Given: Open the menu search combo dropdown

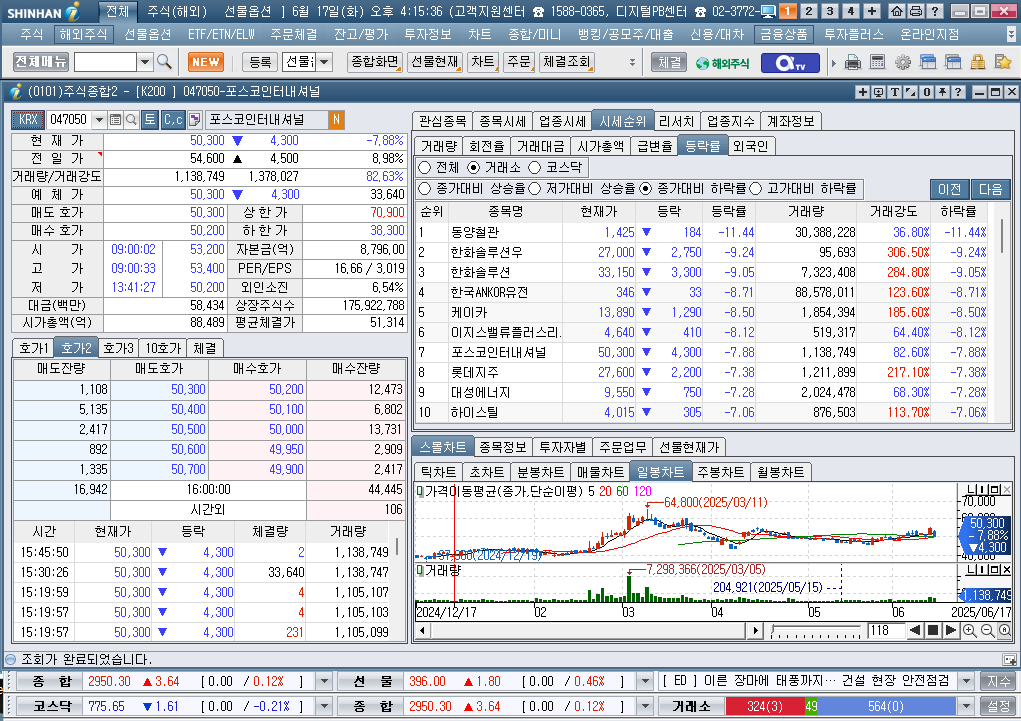Looking at the screenshot, I should tap(145, 62).
